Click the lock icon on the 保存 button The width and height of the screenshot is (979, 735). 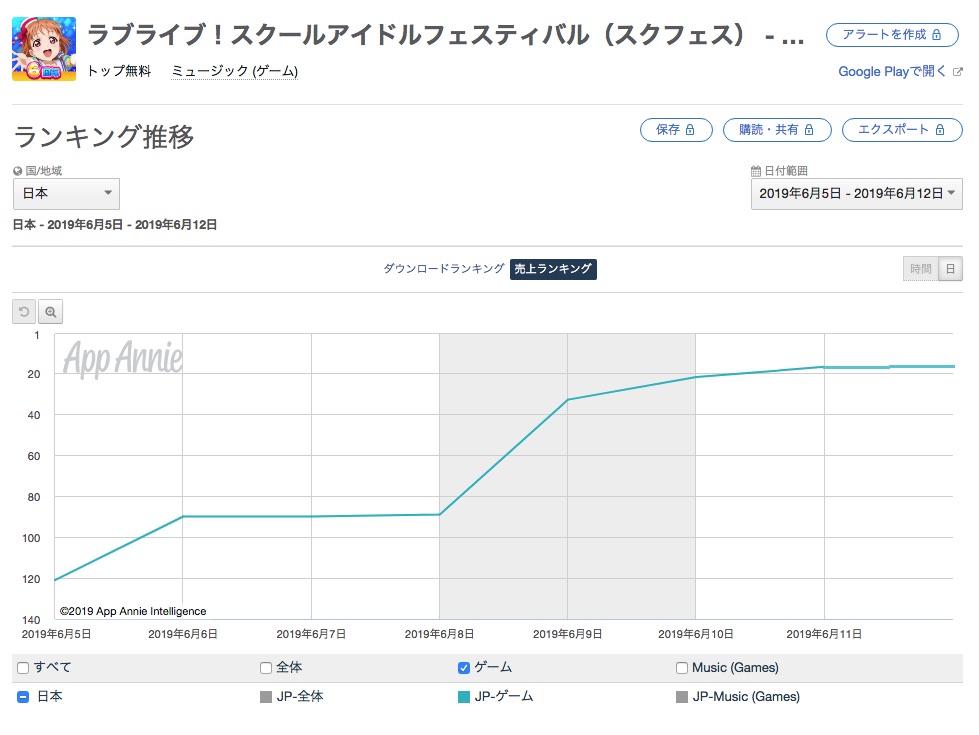(x=690, y=130)
